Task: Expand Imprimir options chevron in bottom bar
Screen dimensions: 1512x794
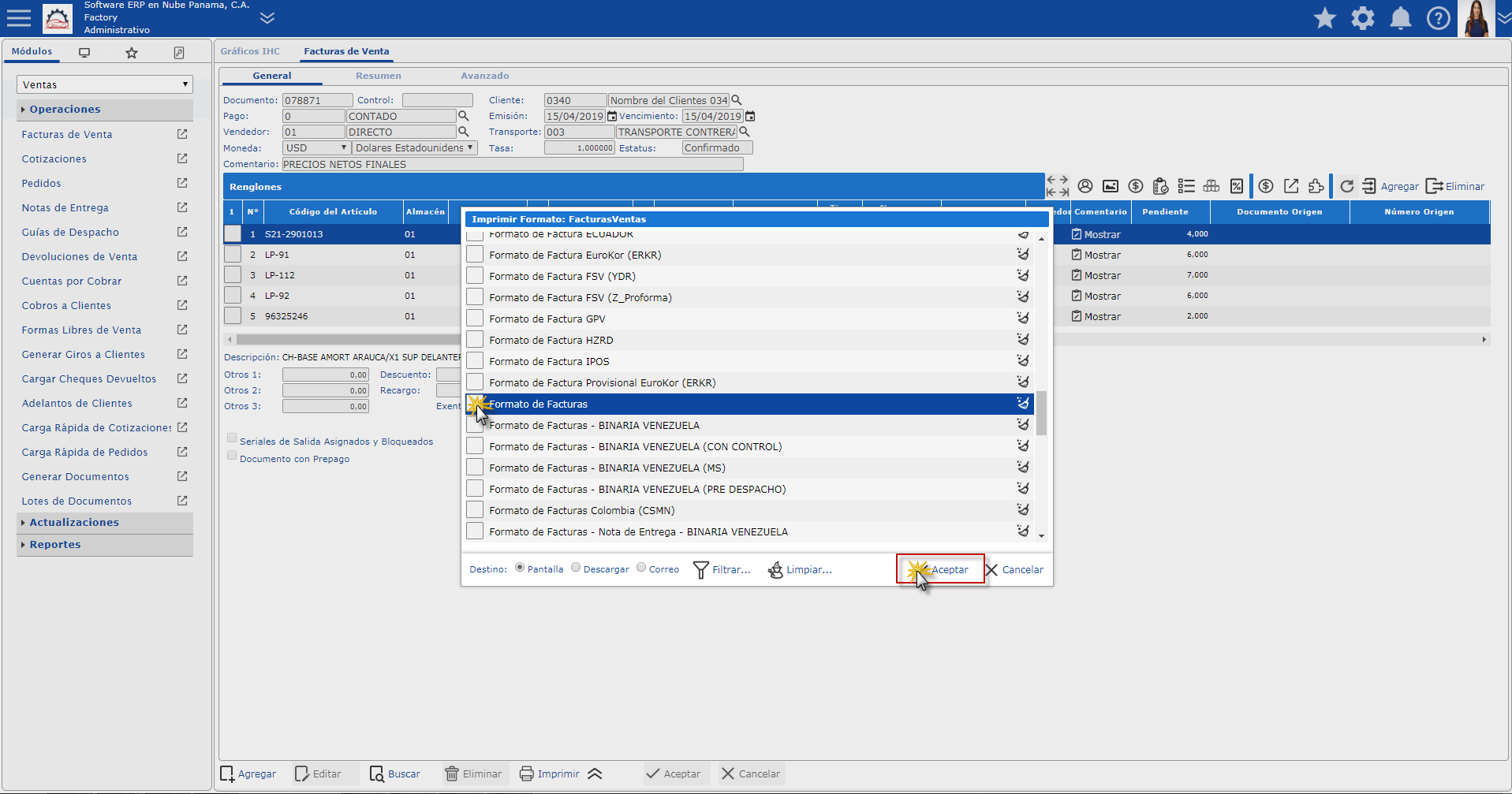Action: coord(595,773)
